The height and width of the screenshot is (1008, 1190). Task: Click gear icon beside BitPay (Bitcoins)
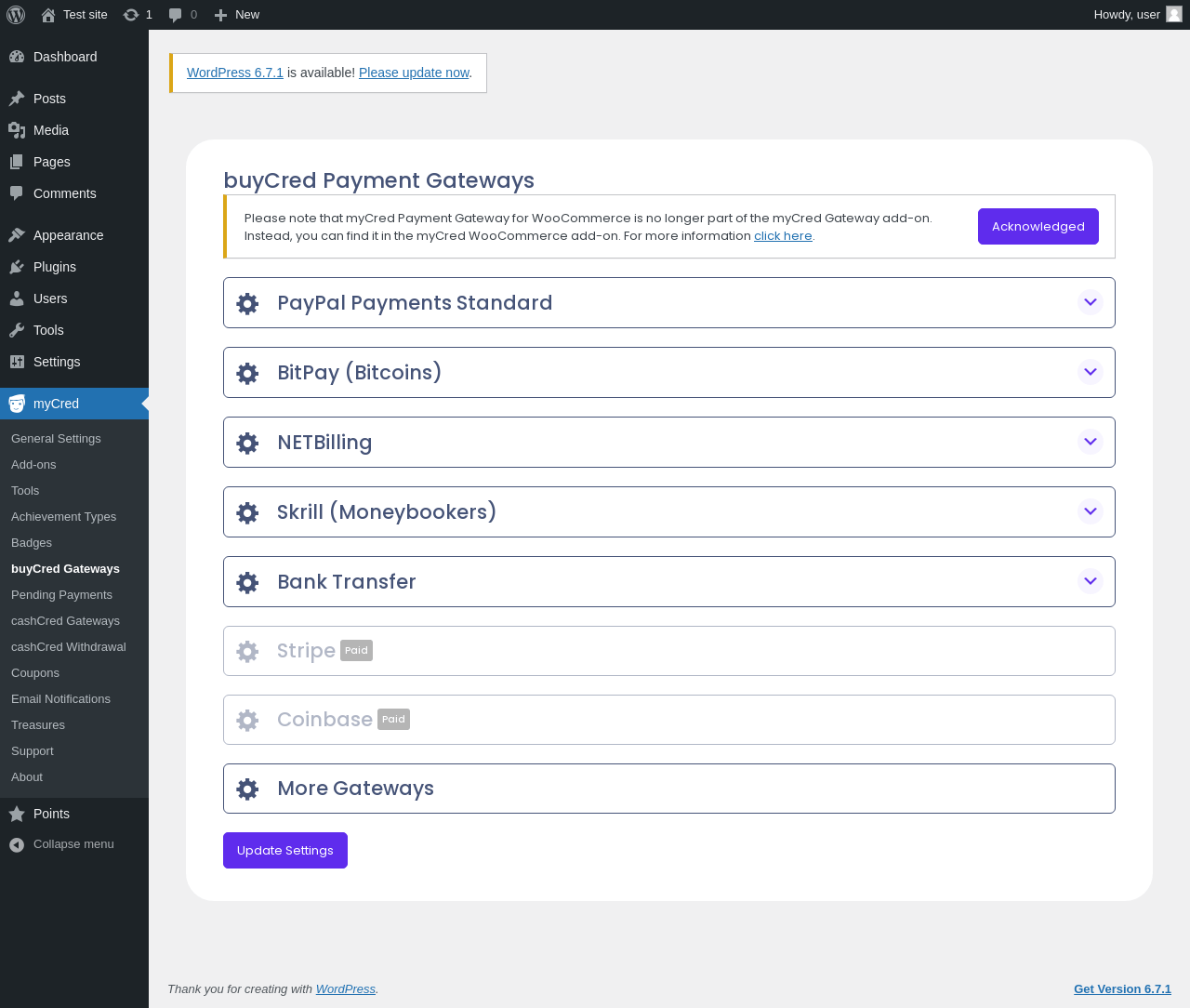point(247,373)
